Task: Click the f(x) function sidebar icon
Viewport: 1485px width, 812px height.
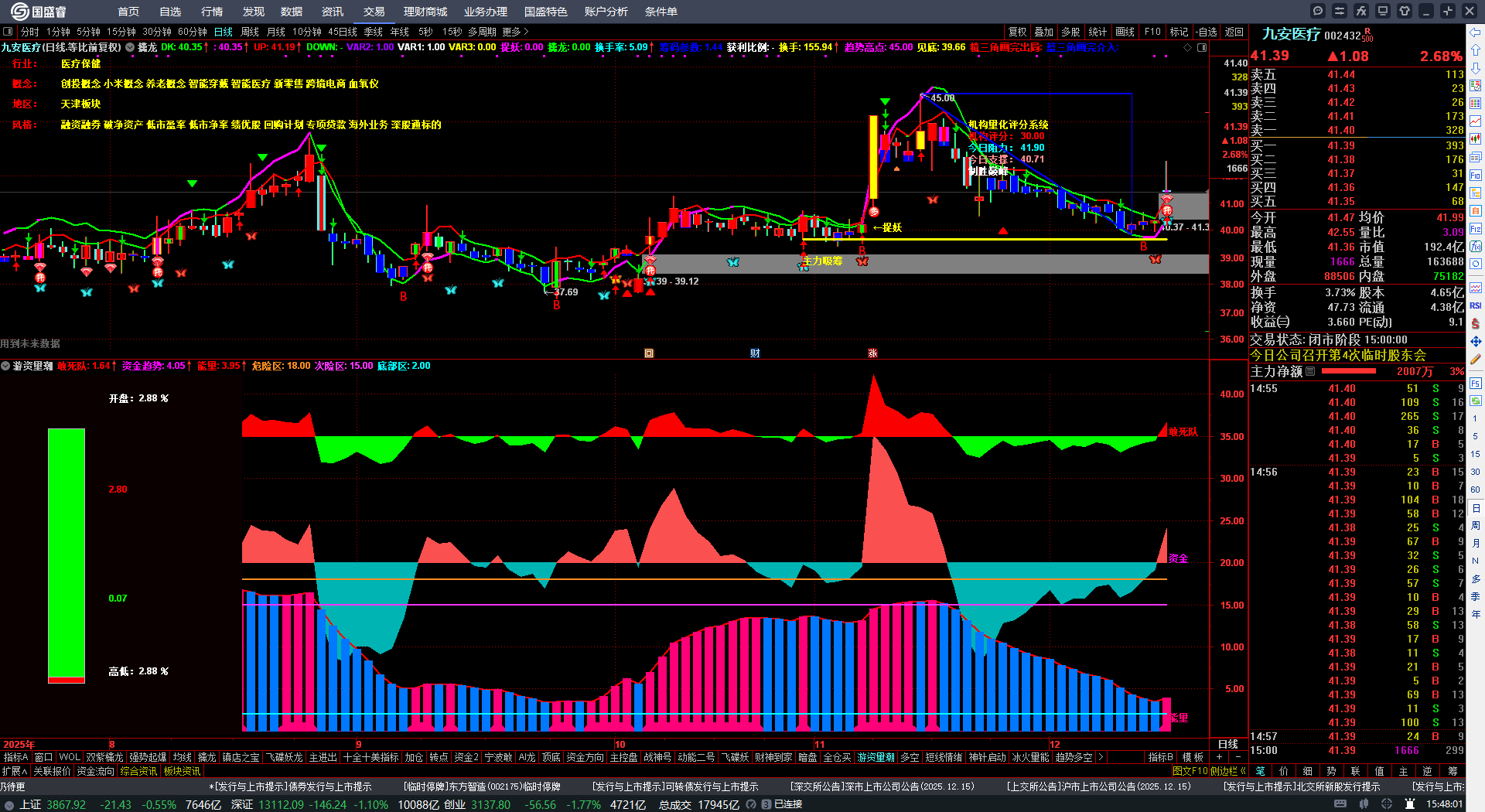Action: click(1476, 246)
